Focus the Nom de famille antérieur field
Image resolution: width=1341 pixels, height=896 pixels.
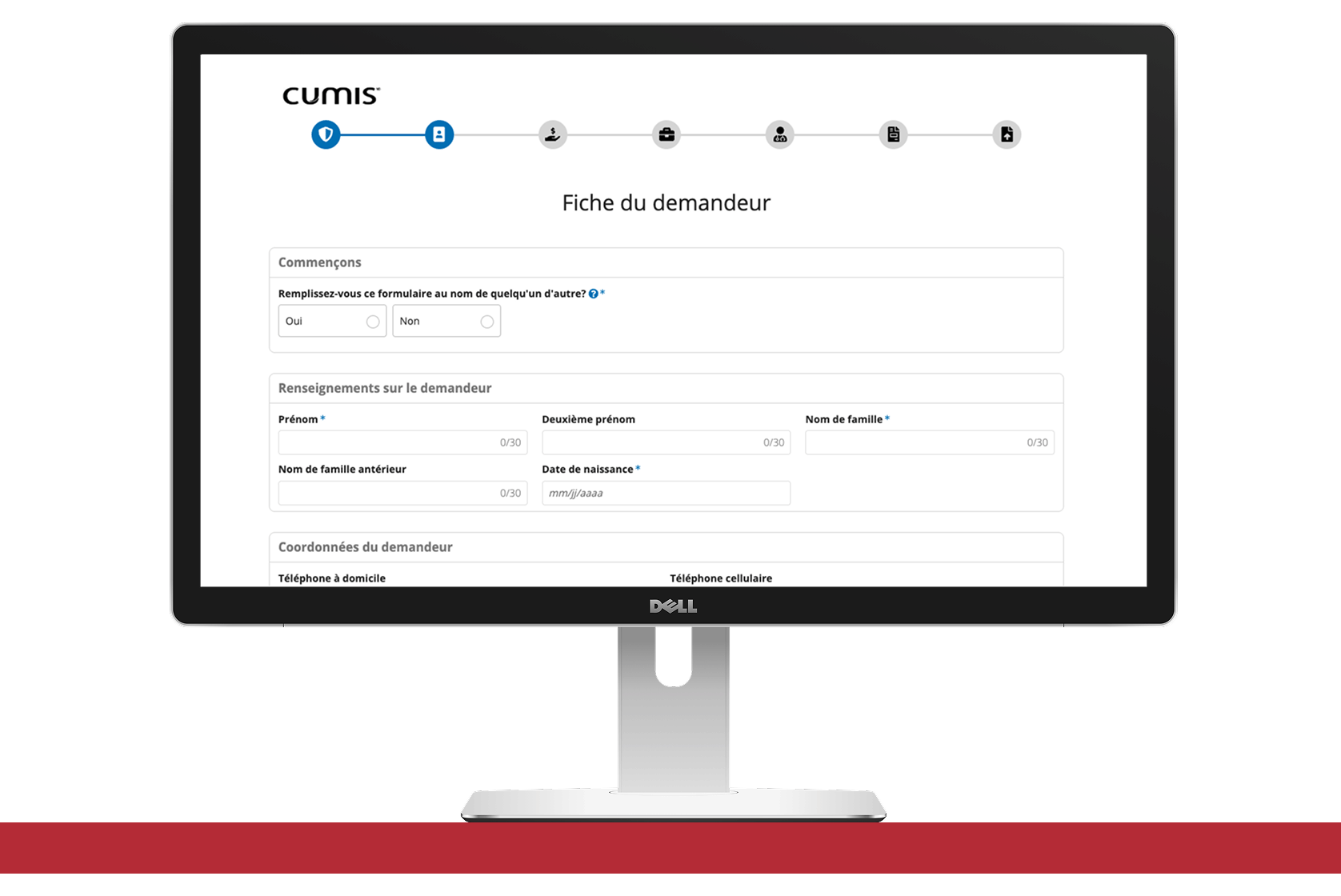402,493
